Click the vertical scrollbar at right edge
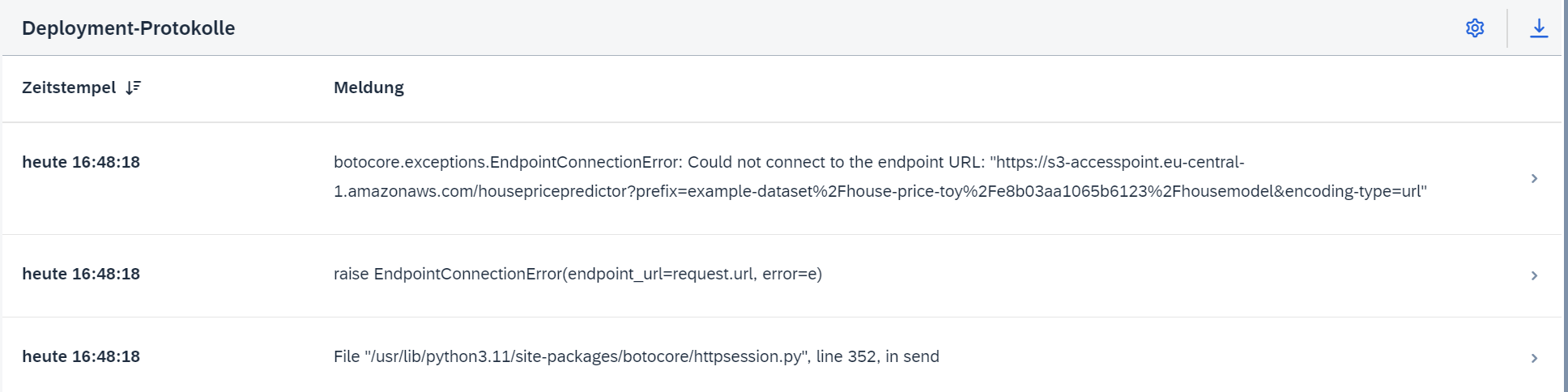Viewport: 1568px width, 392px height. point(1565,196)
